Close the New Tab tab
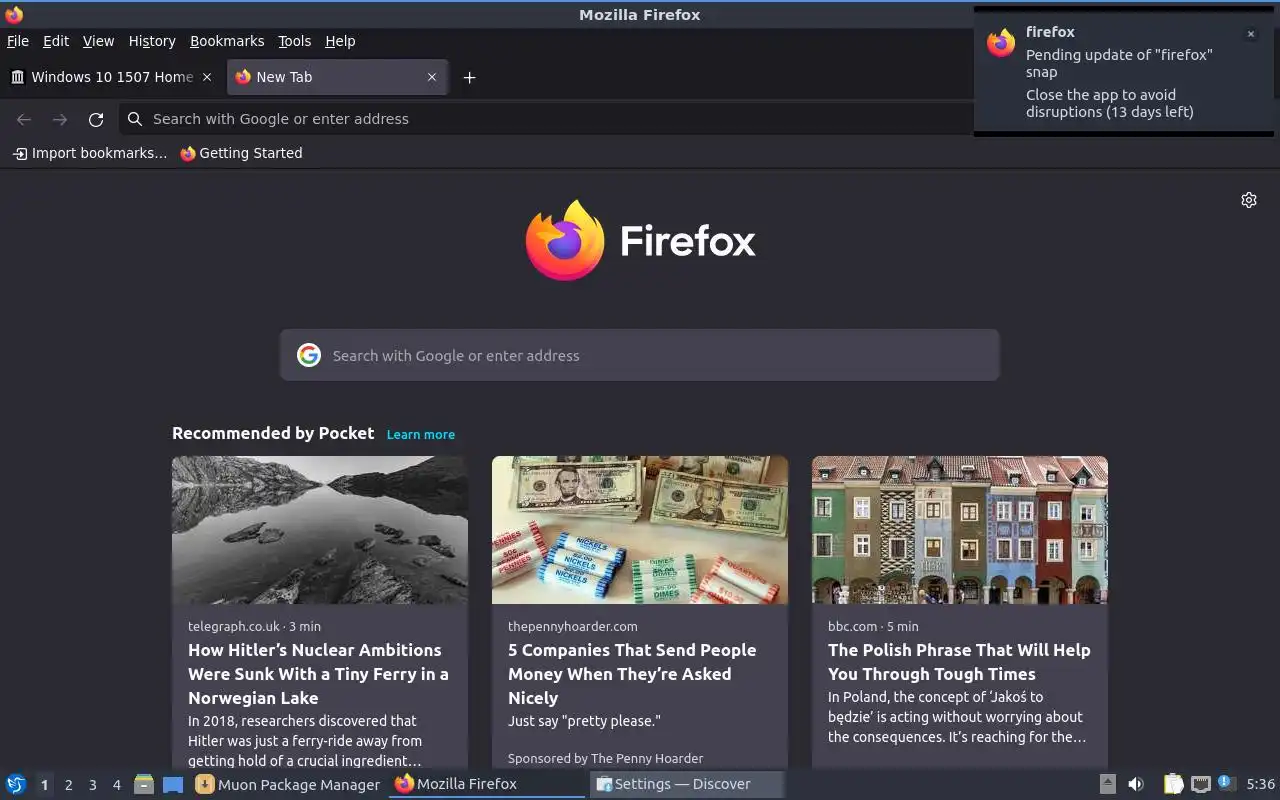Image resolution: width=1280 pixels, height=800 pixels. point(432,77)
